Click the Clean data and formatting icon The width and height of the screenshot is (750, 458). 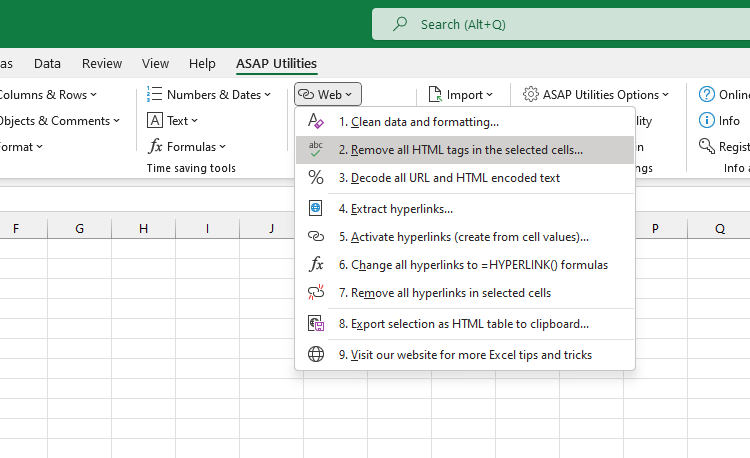click(316, 121)
